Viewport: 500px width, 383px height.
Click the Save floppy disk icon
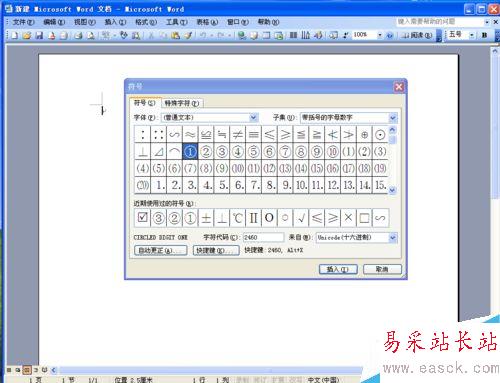(39, 35)
